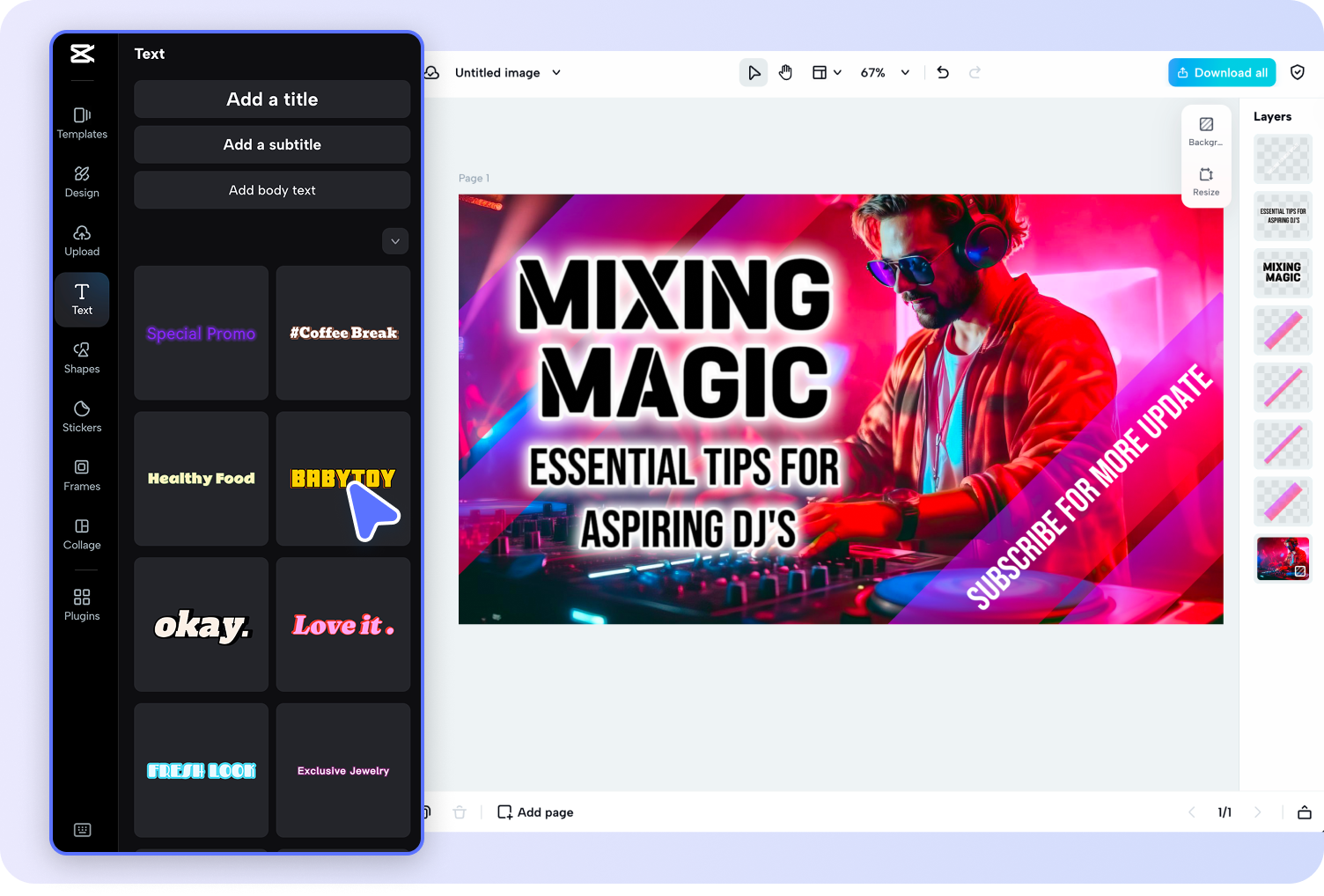Click the Download all button
The image size is (1324, 896).
1222,73
